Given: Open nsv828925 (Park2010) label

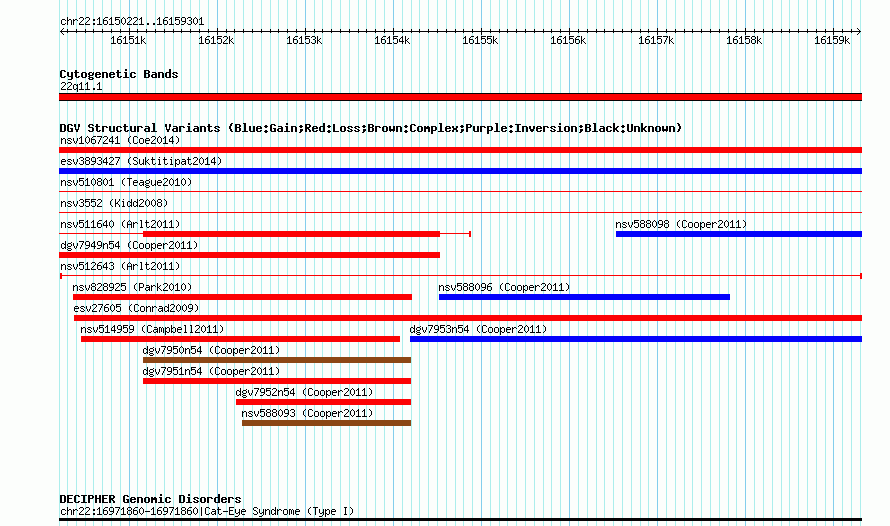Looking at the screenshot, I should click(x=132, y=287).
